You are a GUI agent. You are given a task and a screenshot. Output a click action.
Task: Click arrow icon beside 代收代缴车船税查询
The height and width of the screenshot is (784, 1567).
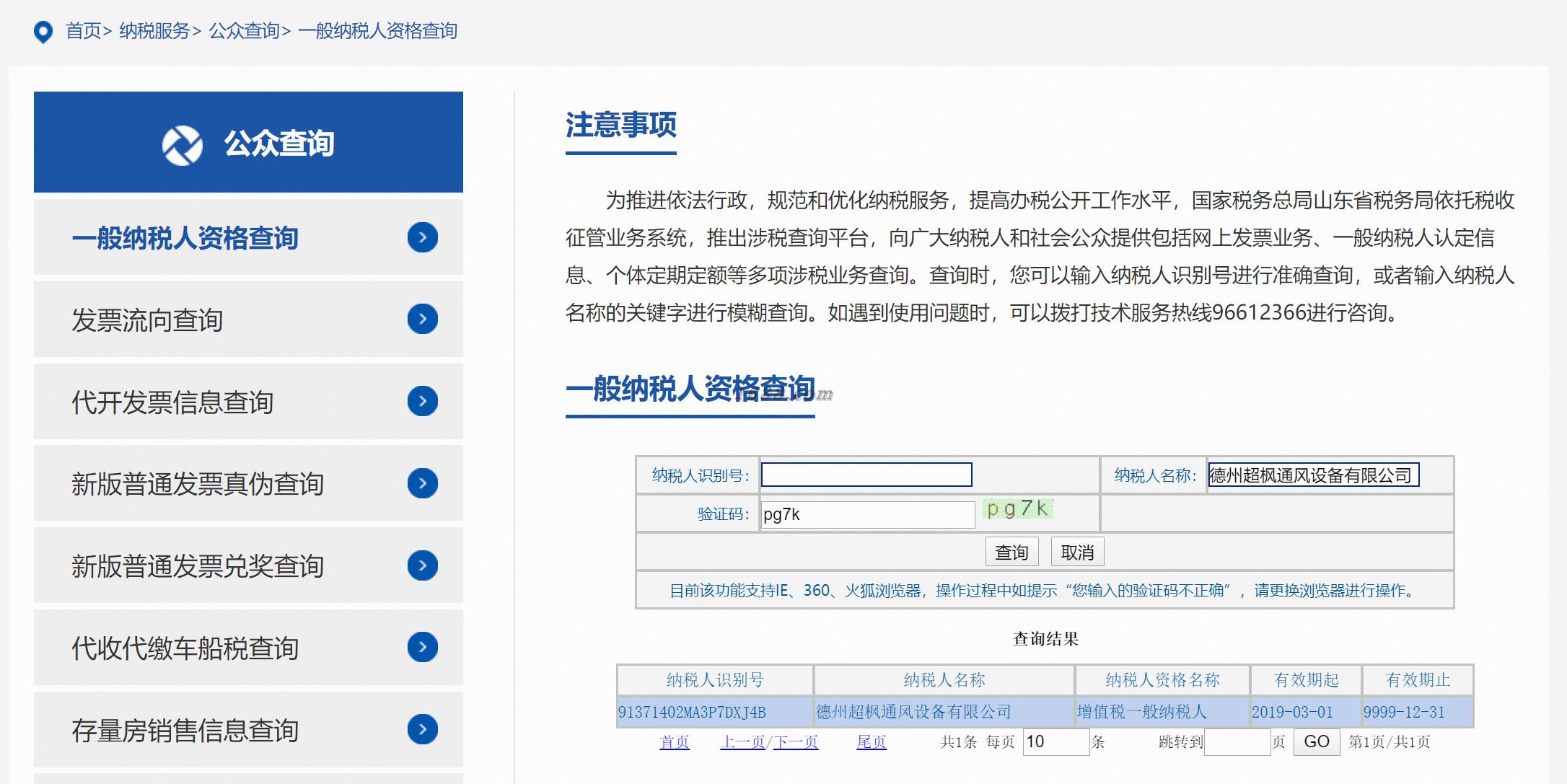[x=422, y=647]
